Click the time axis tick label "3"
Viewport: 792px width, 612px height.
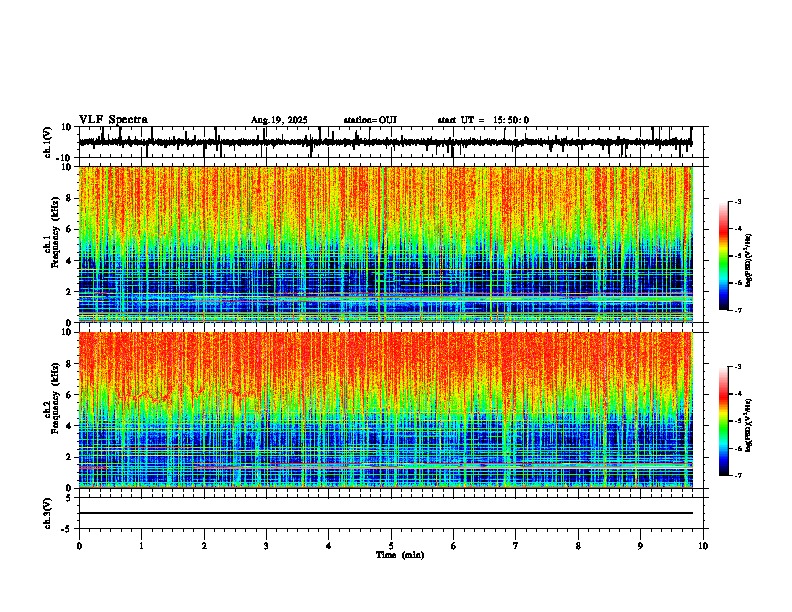pyautogui.click(x=266, y=546)
